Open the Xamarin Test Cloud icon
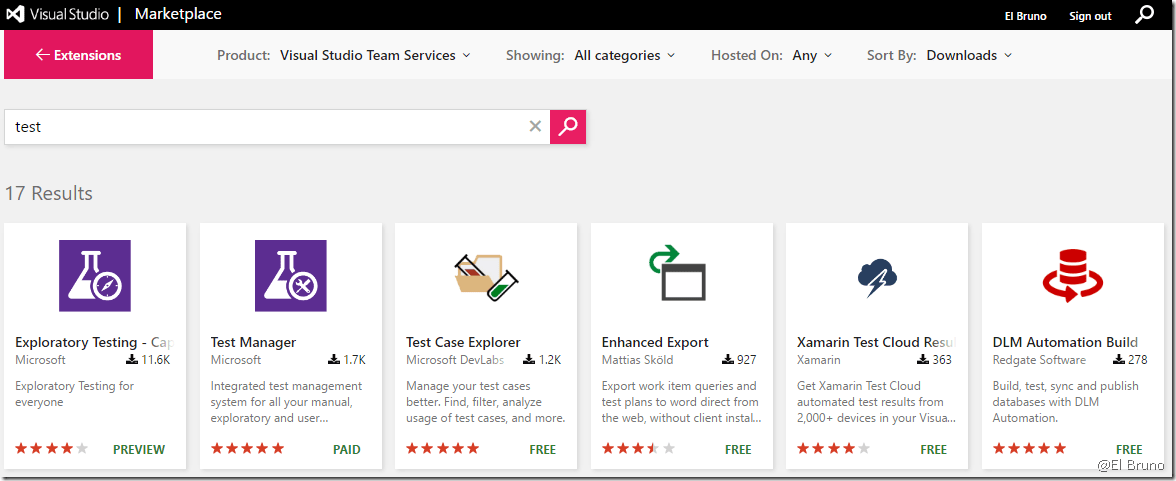 coord(877,276)
